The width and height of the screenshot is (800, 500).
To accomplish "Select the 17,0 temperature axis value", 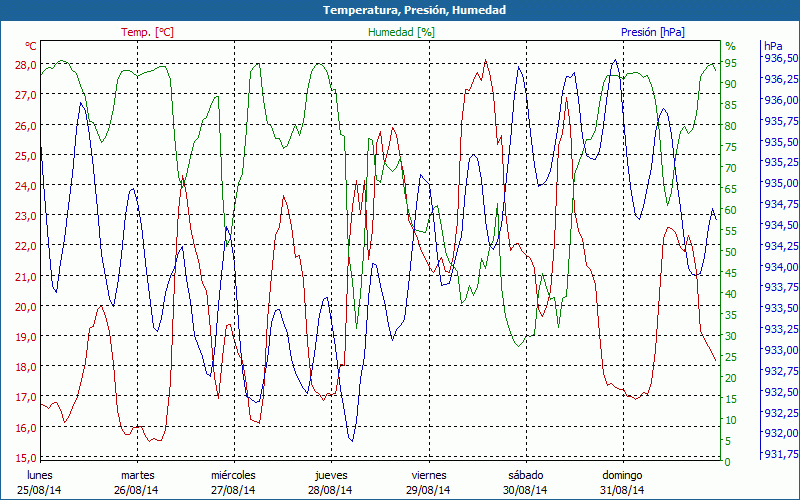I will pyautogui.click(x=26, y=397).
